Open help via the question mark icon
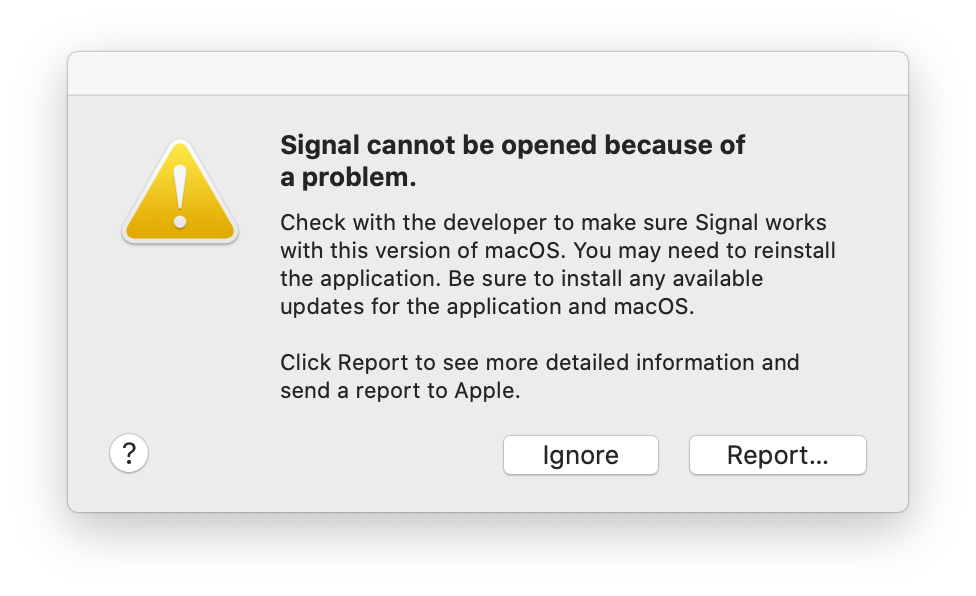976x596 pixels. tap(128, 453)
